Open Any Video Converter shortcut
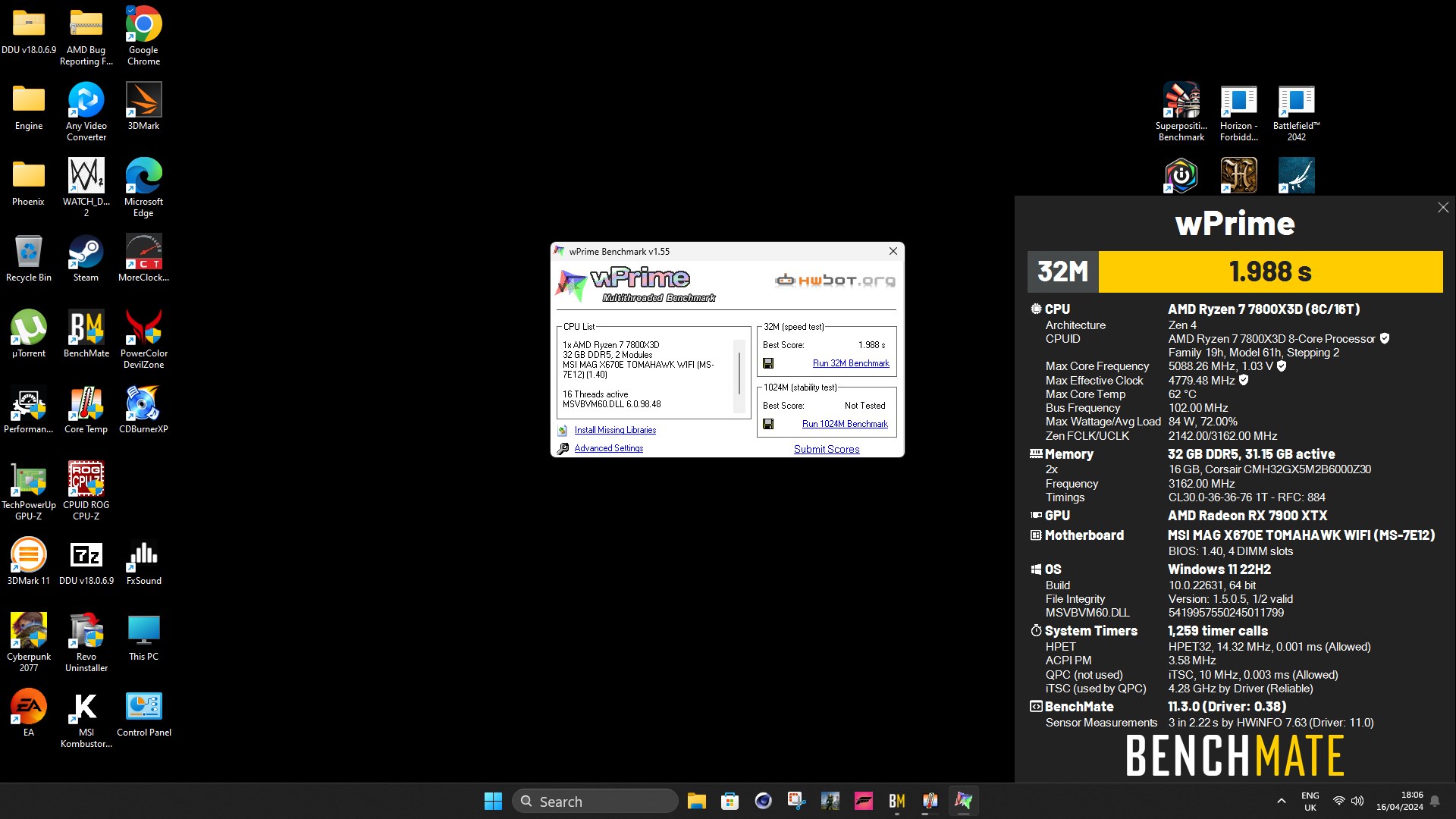The height and width of the screenshot is (819, 1456). click(x=86, y=111)
